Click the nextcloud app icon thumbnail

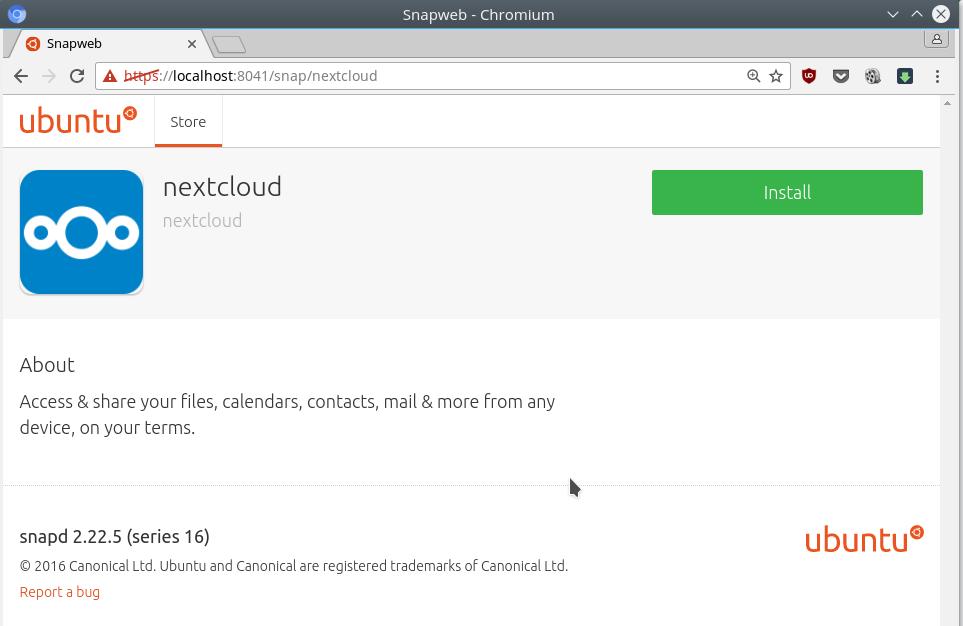[81, 232]
